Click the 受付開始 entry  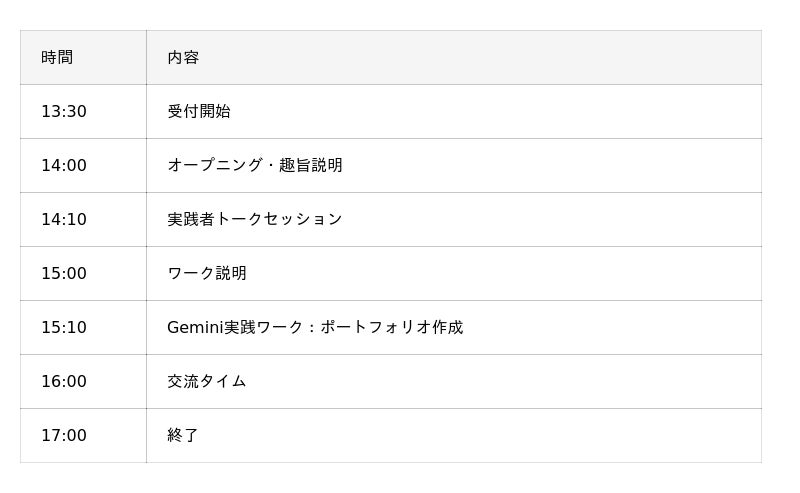coord(199,111)
